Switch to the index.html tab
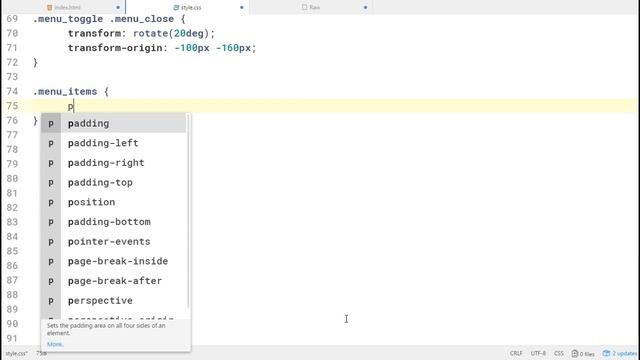The height and width of the screenshot is (360, 640). 64,7
